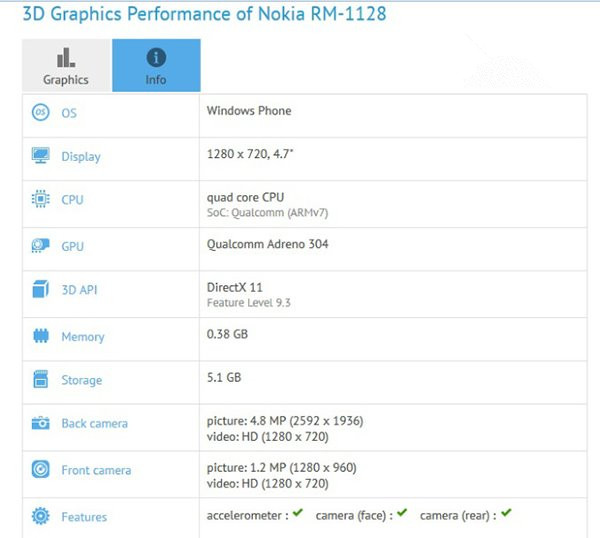Click the bar chart icon on Graphics tab
This screenshot has height=538, width=600.
coord(66,57)
